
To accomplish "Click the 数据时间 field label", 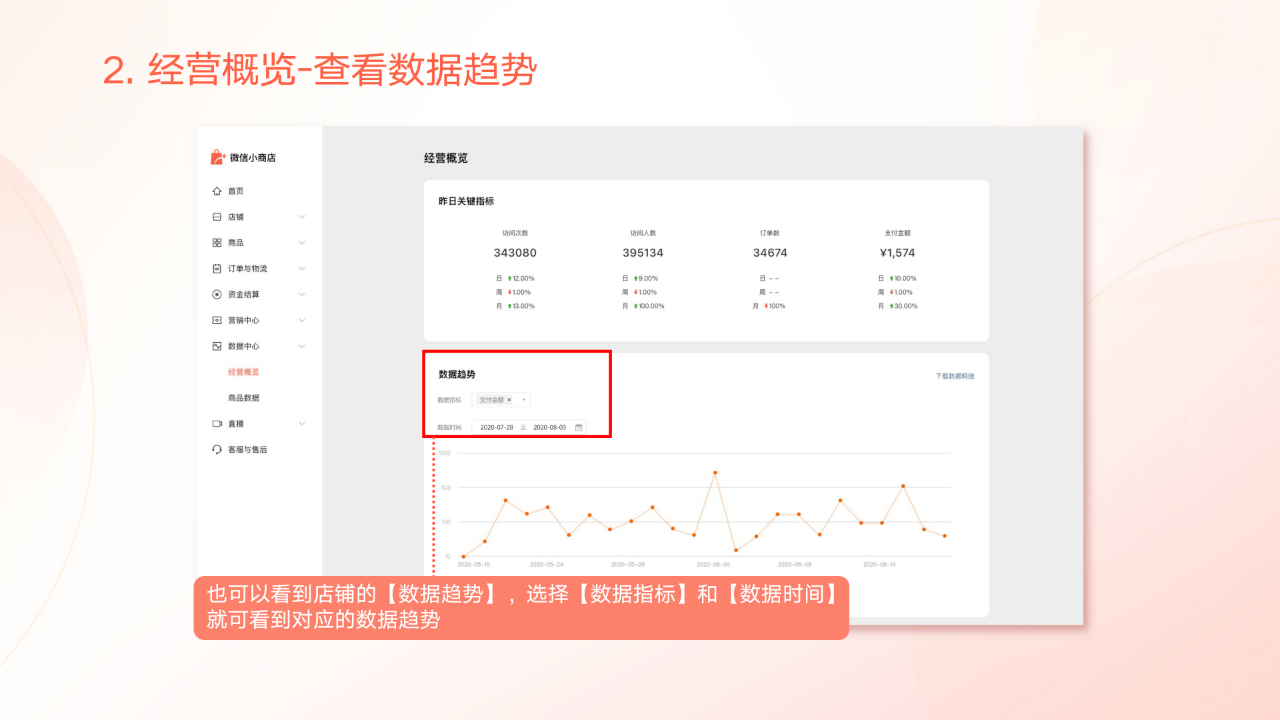I will [x=450, y=427].
